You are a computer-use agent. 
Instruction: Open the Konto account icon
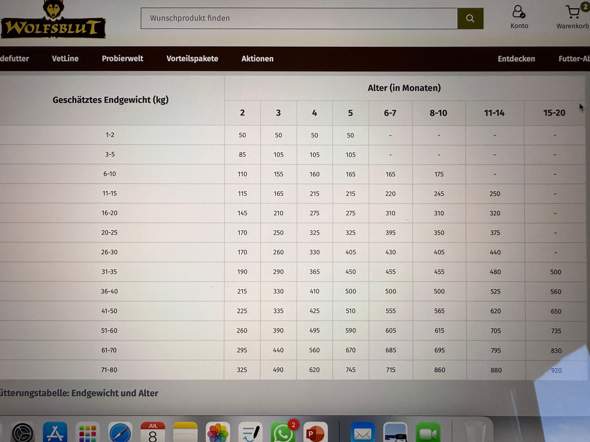[519, 17]
